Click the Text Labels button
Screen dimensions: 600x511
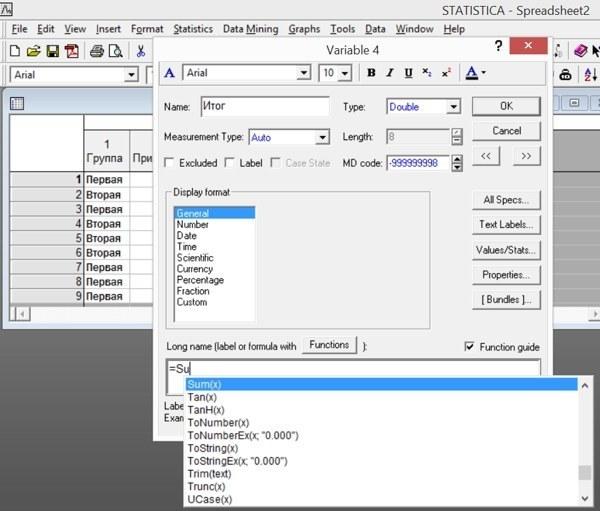point(506,225)
